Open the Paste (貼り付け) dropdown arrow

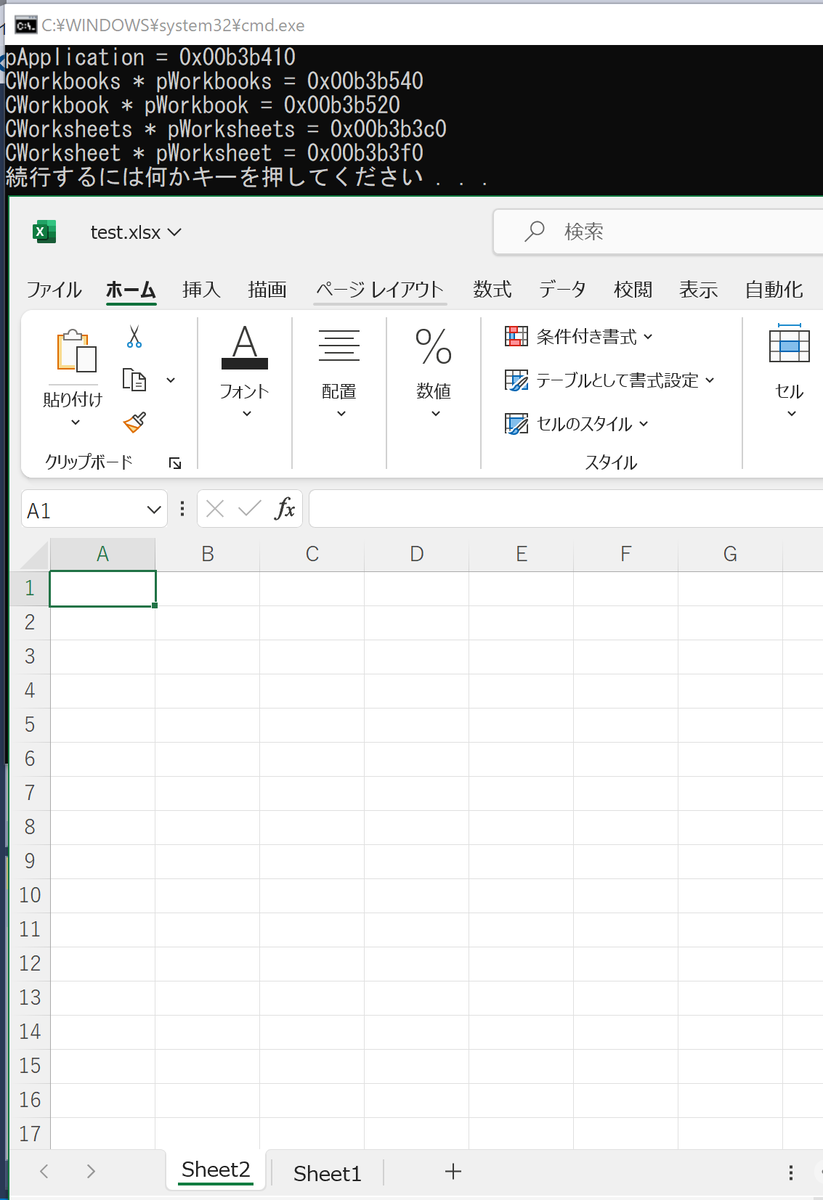[77, 423]
